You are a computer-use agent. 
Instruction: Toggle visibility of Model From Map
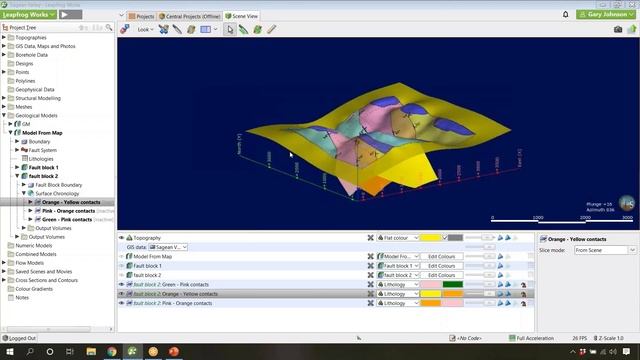click(121, 256)
